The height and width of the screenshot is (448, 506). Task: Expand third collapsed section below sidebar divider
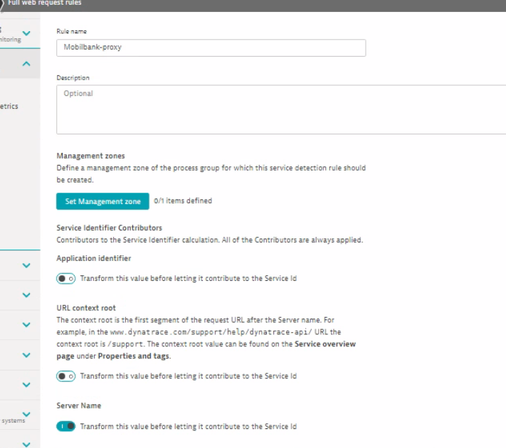pos(26,325)
